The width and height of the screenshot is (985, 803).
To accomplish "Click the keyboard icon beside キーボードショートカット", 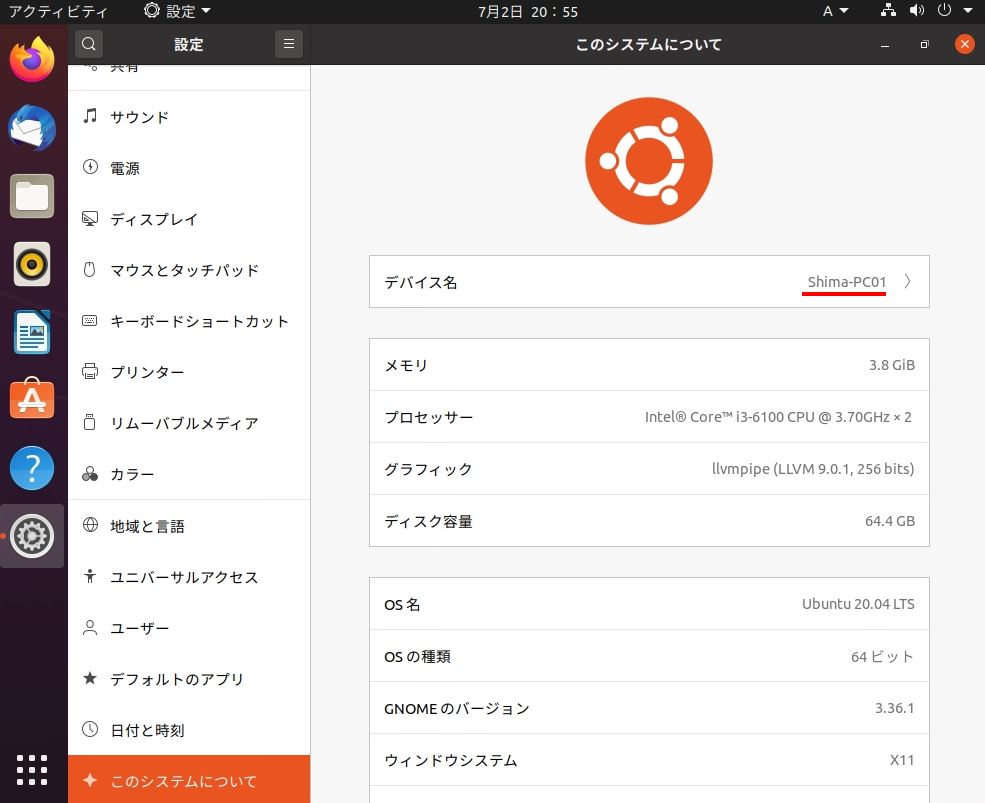I will [x=90, y=320].
